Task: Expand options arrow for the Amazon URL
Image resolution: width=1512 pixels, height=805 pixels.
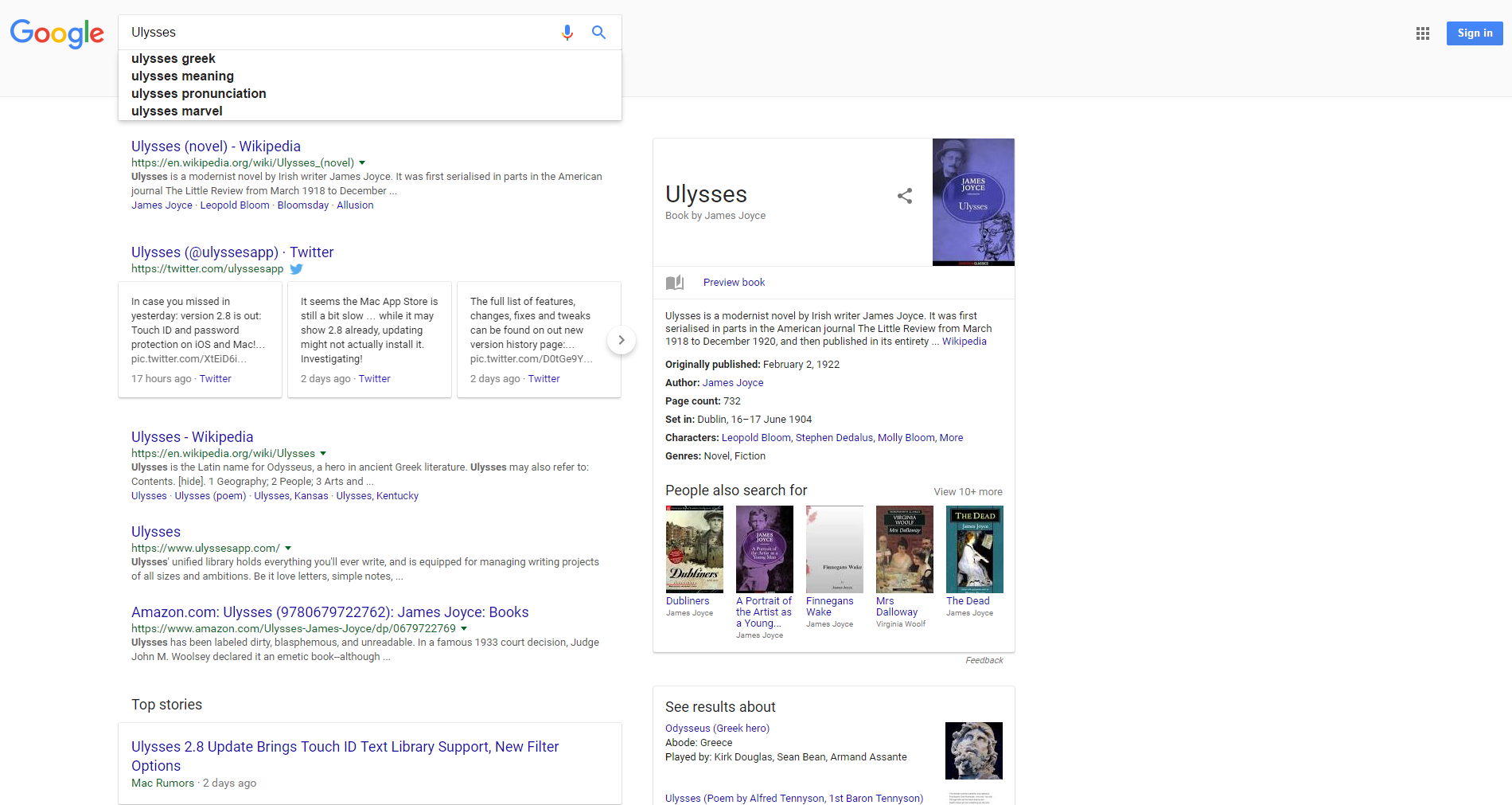Action: (464, 629)
